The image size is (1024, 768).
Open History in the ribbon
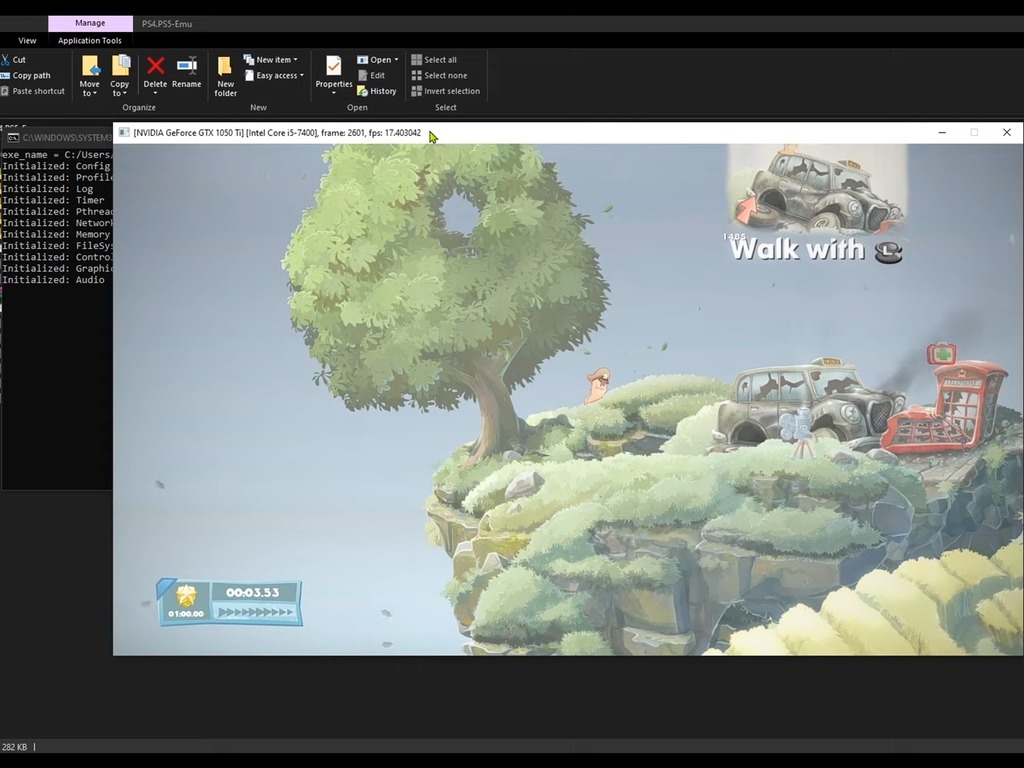coord(377,91)
